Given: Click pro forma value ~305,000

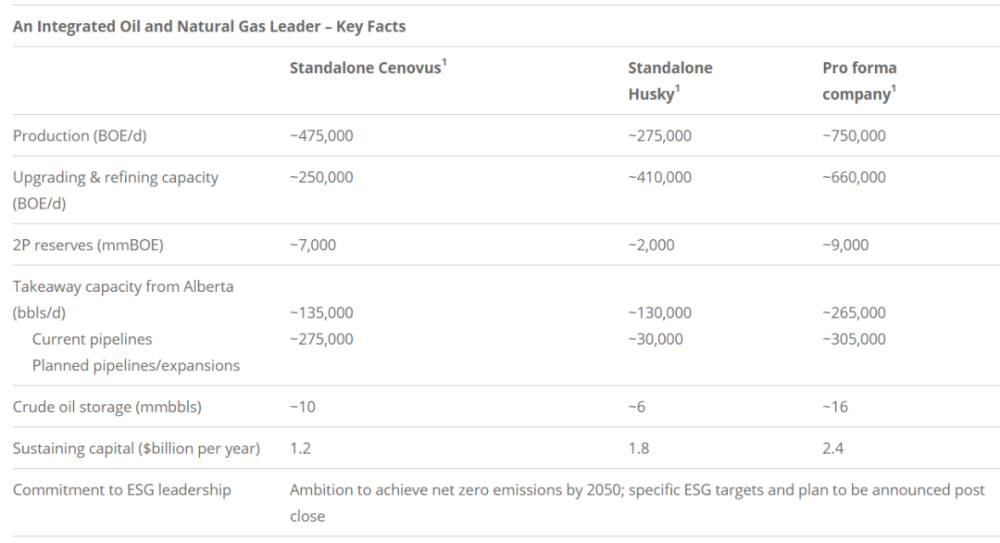Looking at the screenshot, I should tap(854, 339).
